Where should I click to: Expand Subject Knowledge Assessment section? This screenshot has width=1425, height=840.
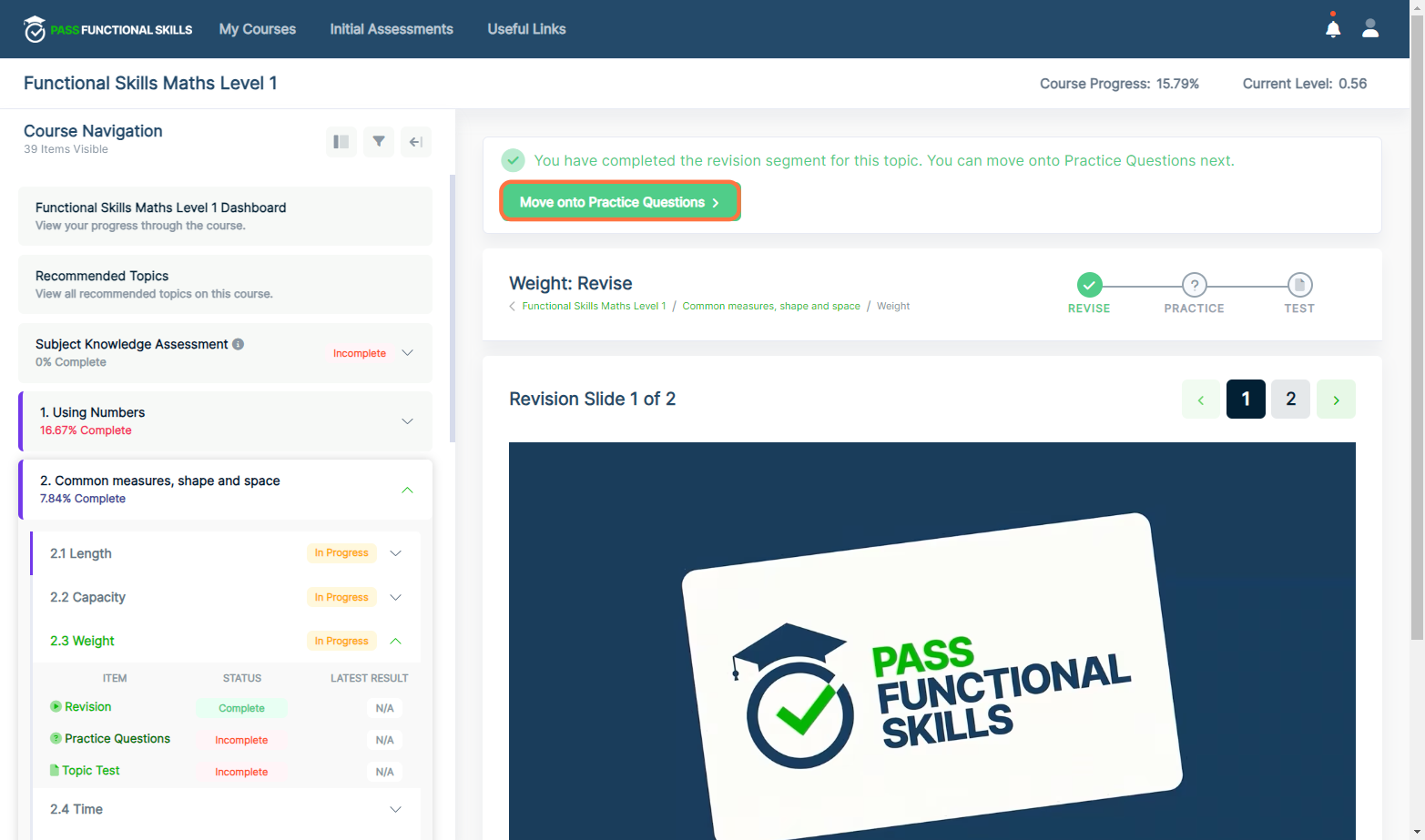tap(408, 353)
